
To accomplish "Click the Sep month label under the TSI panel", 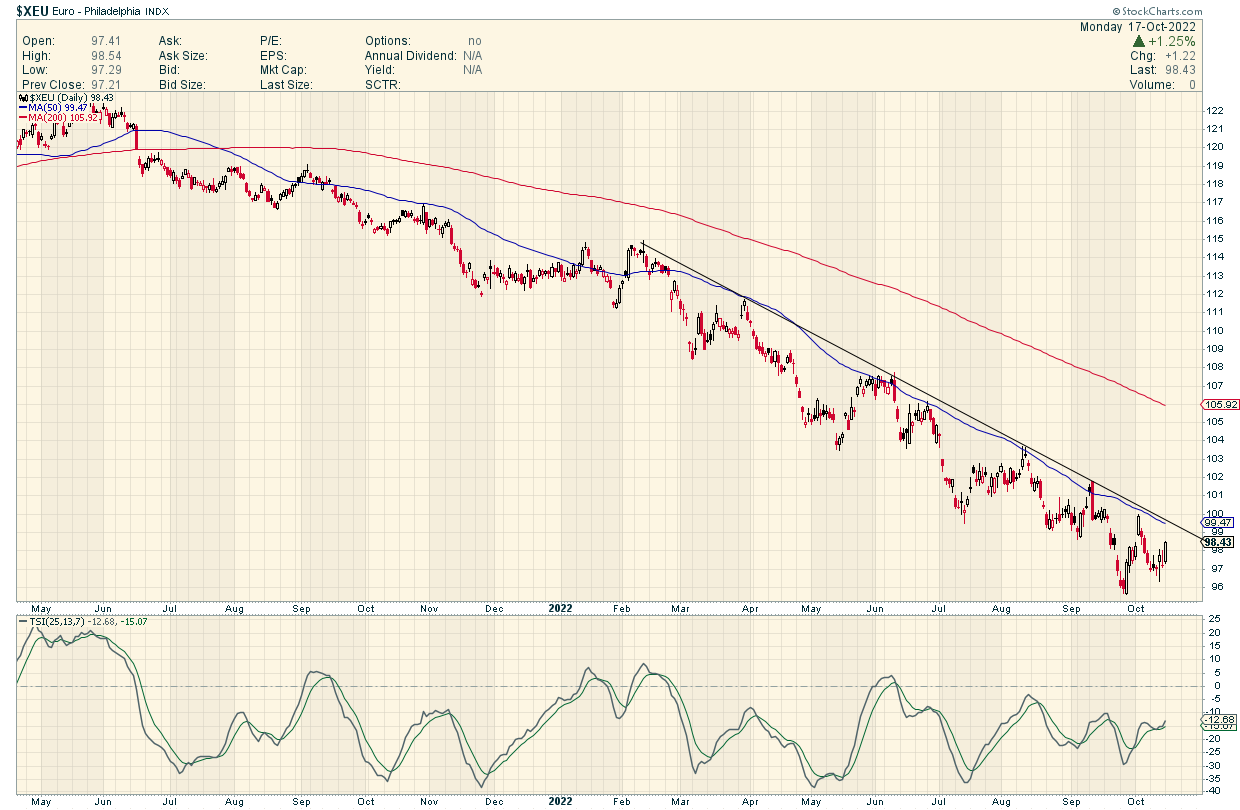I will click(1072, 801).
